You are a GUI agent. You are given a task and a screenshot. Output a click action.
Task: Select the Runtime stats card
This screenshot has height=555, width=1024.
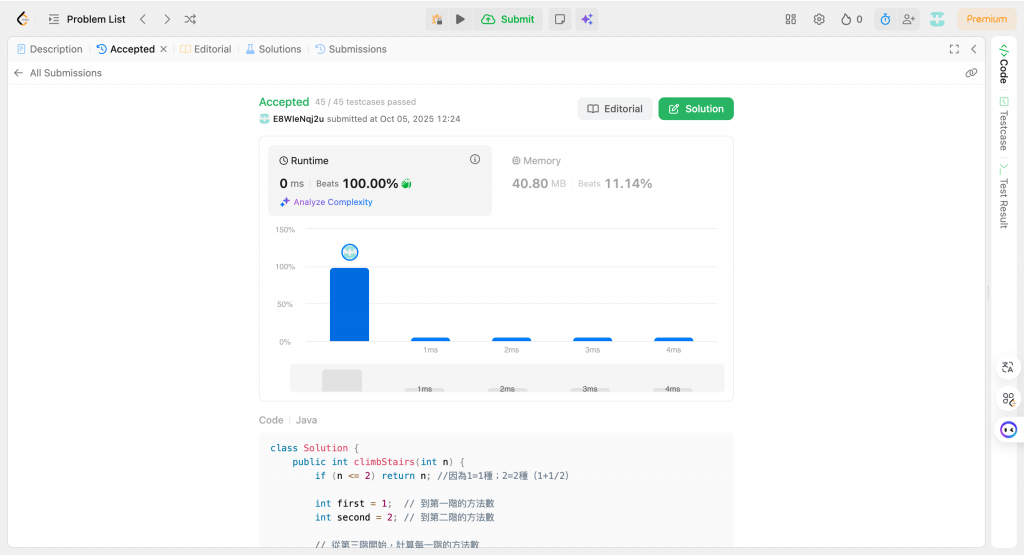point(380,180)
